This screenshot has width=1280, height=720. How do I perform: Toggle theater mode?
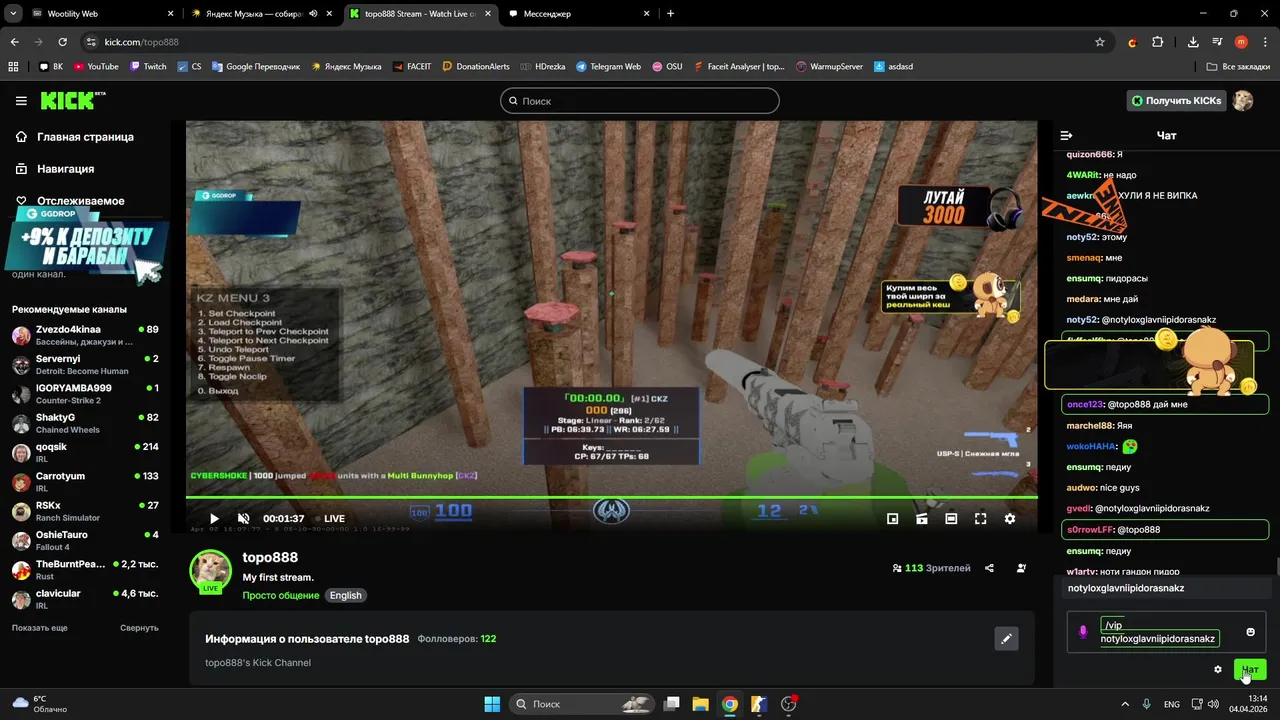coord(951,519)
